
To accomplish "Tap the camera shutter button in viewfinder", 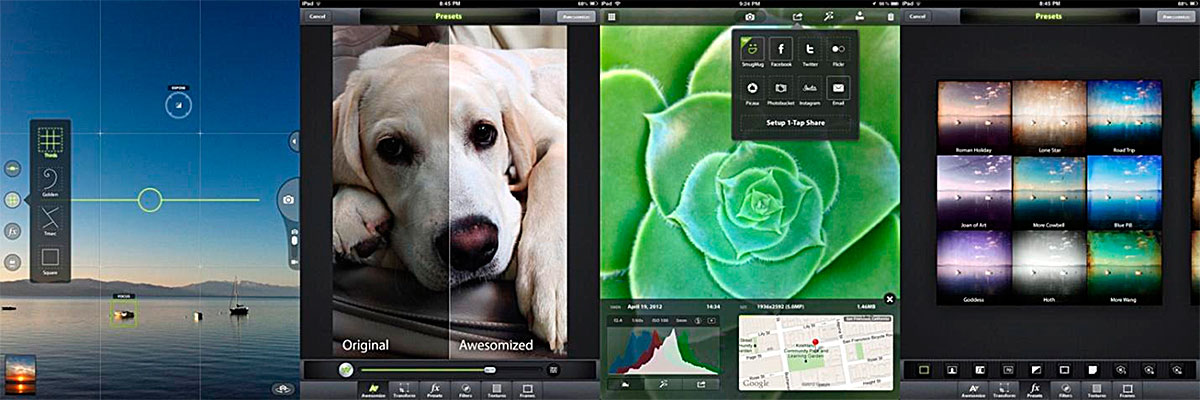I will 289,200.
